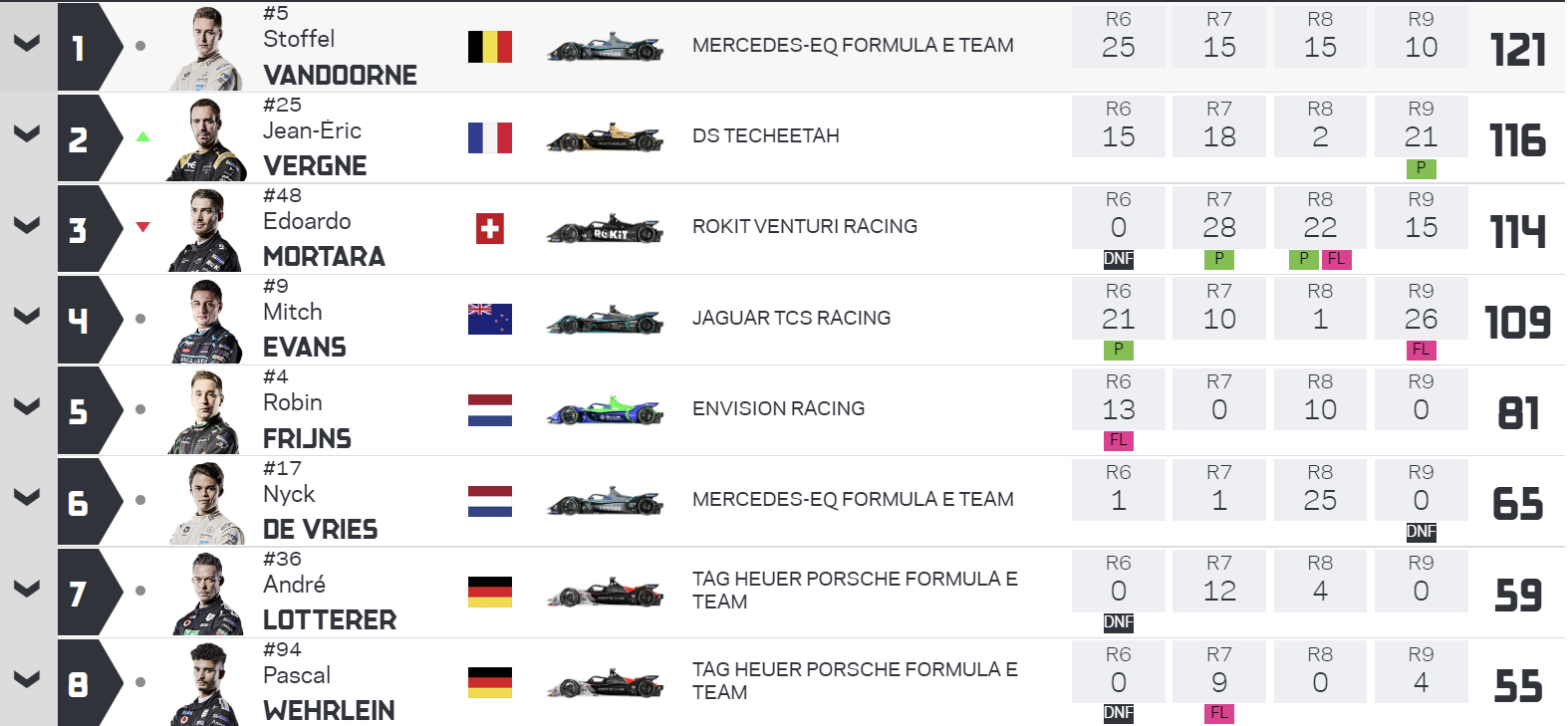Click the JAGUAR TCS RACING team name

pos(791,318)
